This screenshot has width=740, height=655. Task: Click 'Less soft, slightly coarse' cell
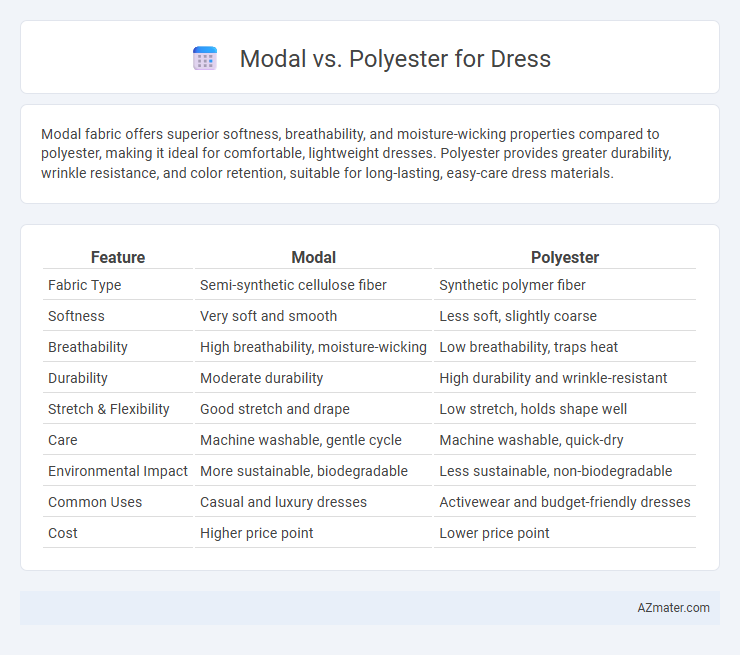click(x=518, y=316)
